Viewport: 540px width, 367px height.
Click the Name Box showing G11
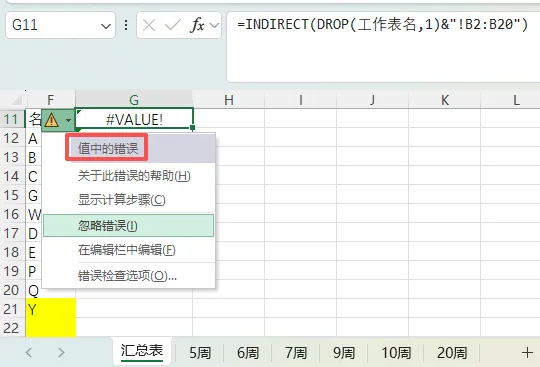click(x=60, y=25)
